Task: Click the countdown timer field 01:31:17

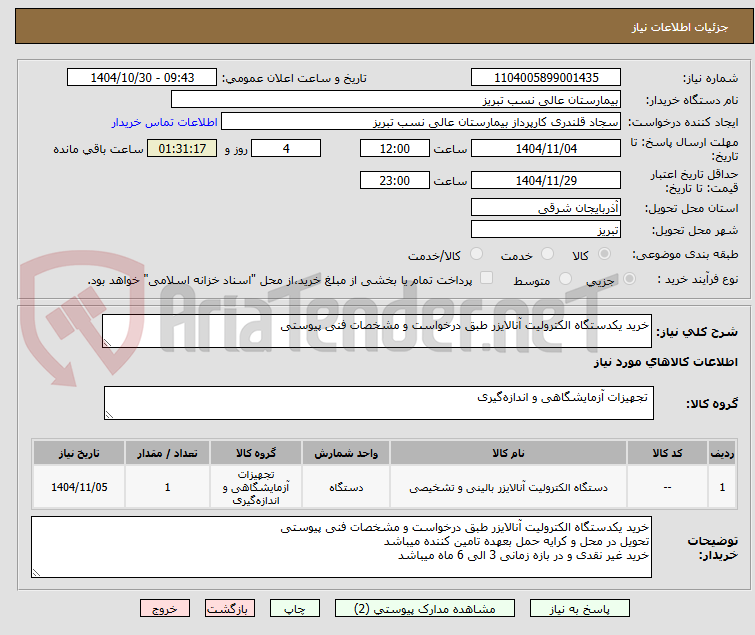Action: (x=182, y=148)
